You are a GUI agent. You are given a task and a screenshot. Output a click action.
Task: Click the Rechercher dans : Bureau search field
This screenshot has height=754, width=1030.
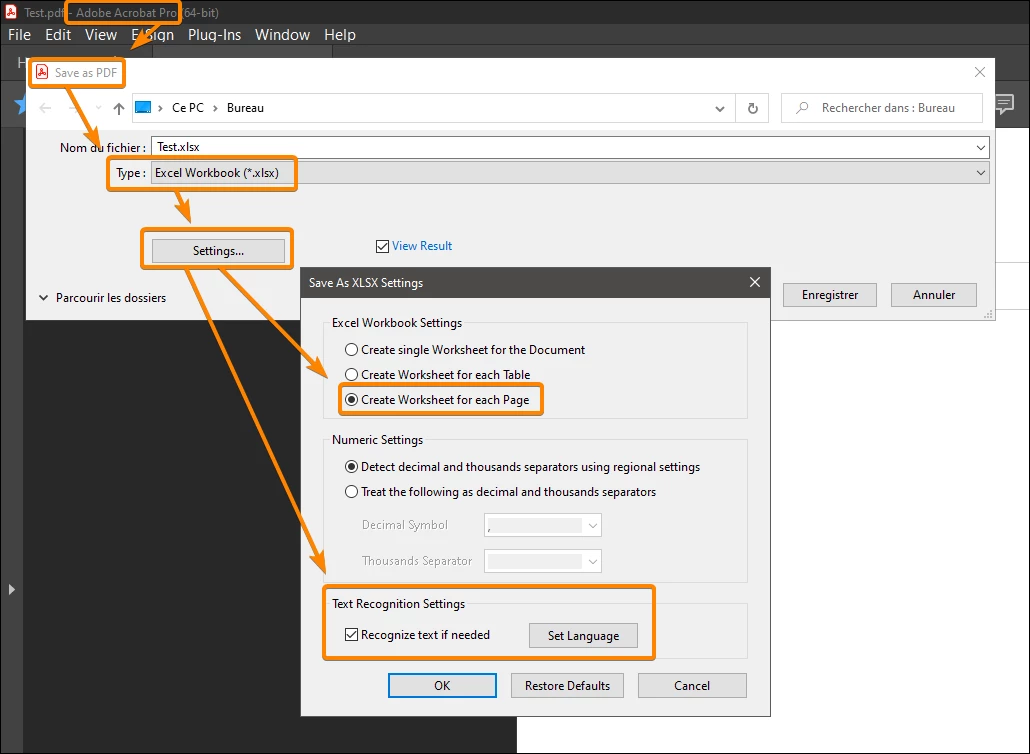(x=882, y=108)
